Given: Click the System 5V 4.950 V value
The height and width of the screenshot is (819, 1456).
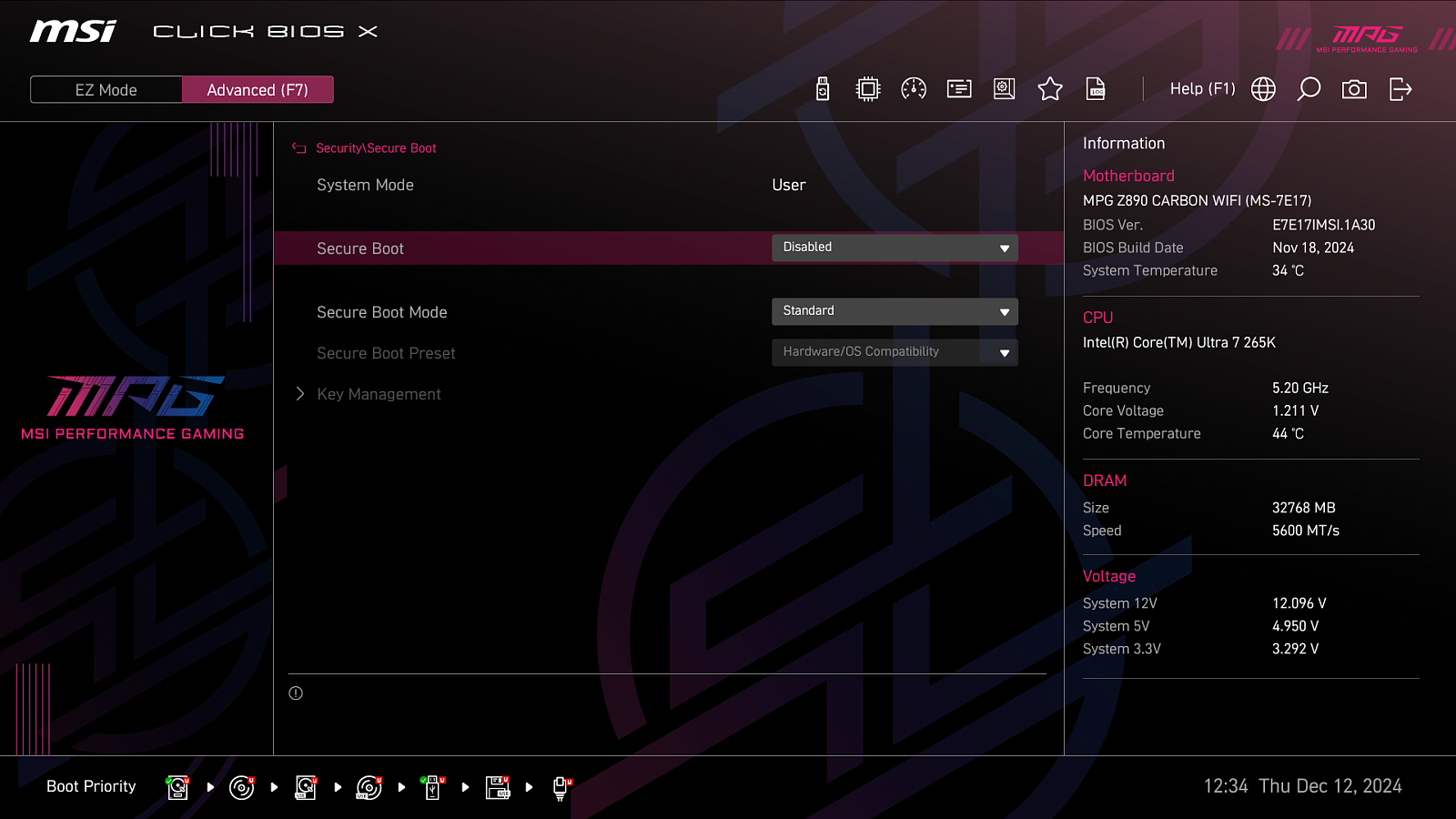Looking at the screenshot, I should pyautogui.click(x=1296, y=626).
